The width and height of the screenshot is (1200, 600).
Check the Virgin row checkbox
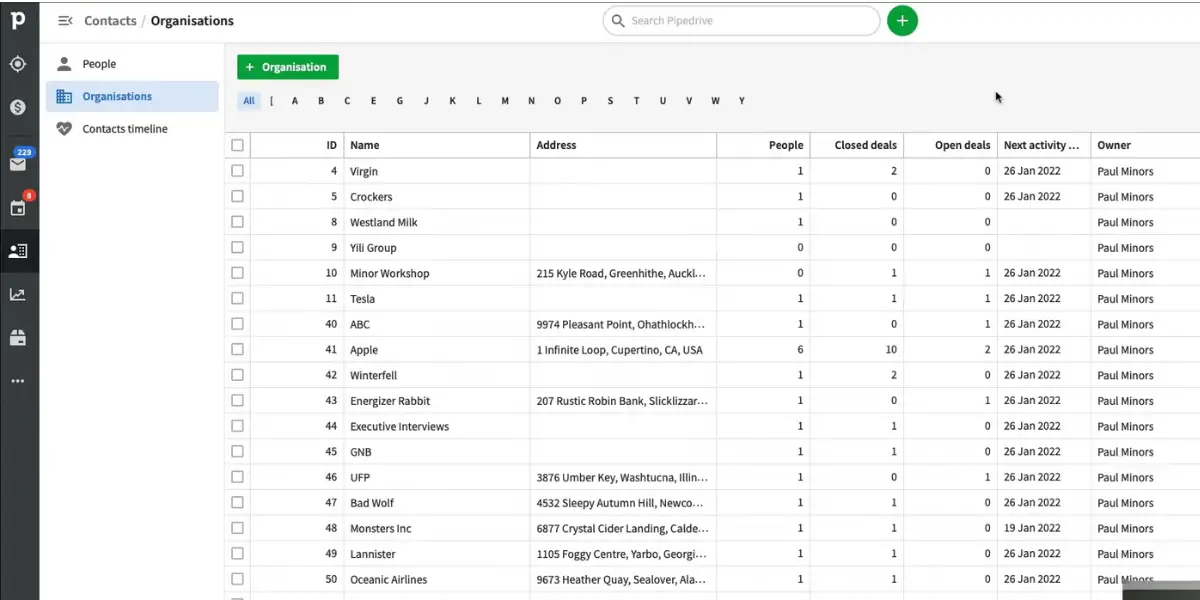[237, 171]
